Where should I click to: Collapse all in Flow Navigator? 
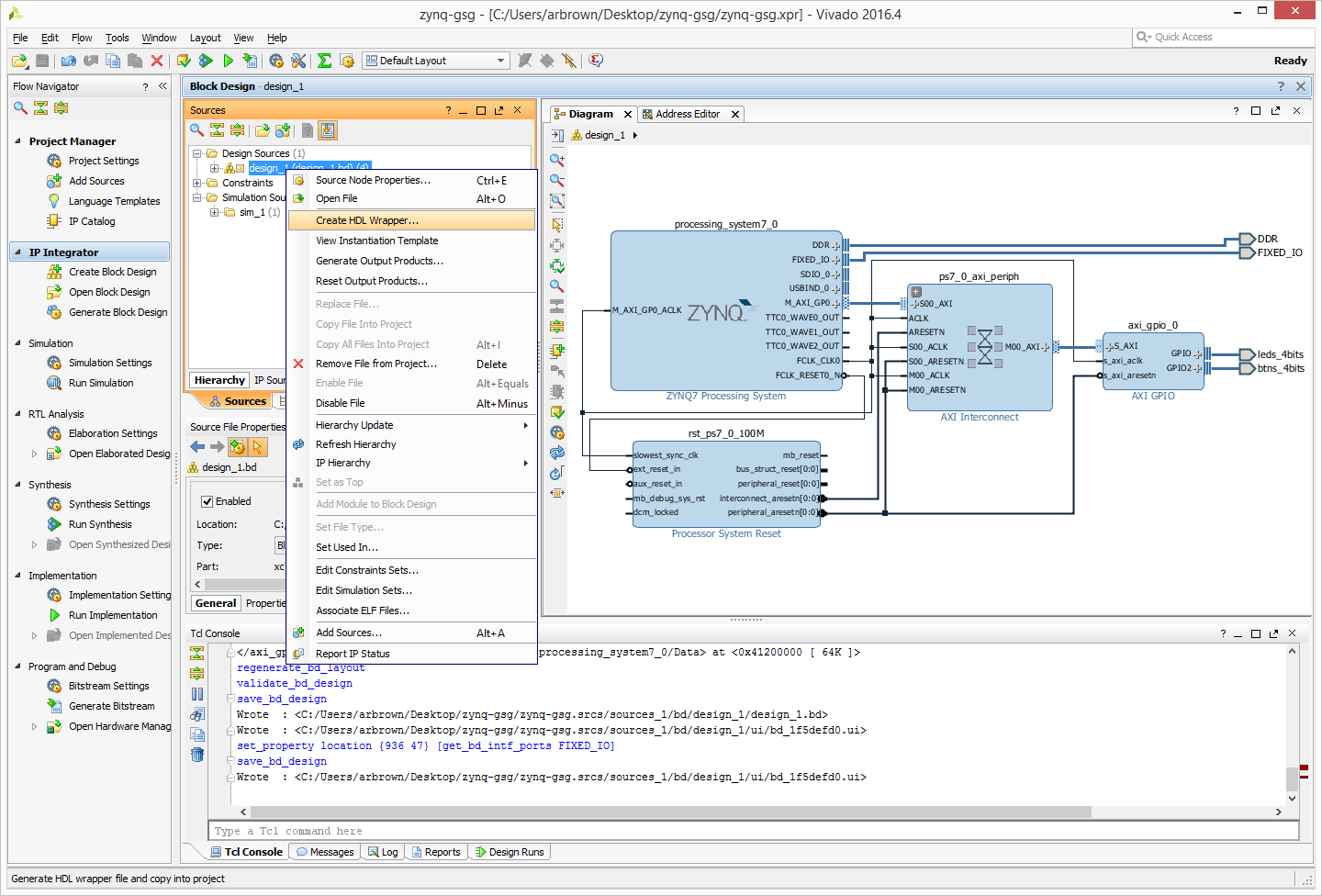click(x=40, y=107)
